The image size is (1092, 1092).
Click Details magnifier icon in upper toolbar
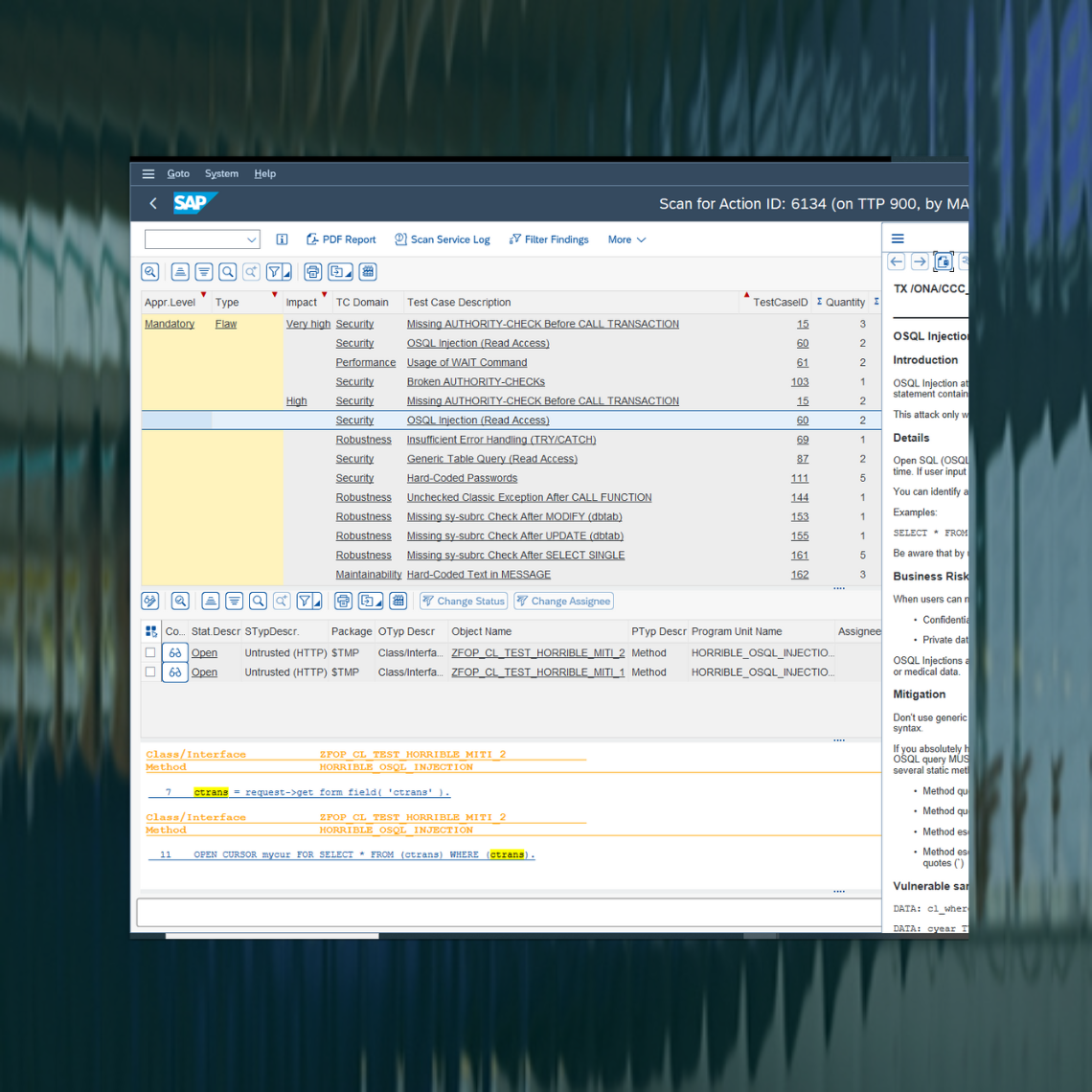click(x=150, y=272)
